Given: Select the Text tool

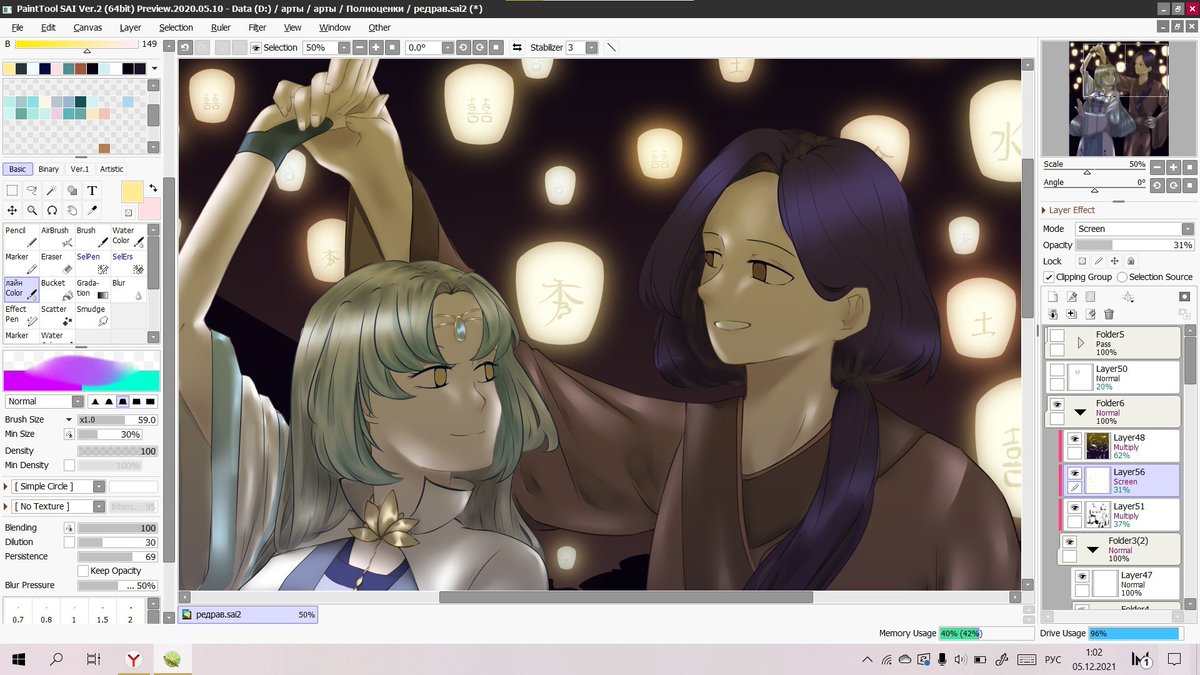Looking at the screenshot, I should coord(92,190).
